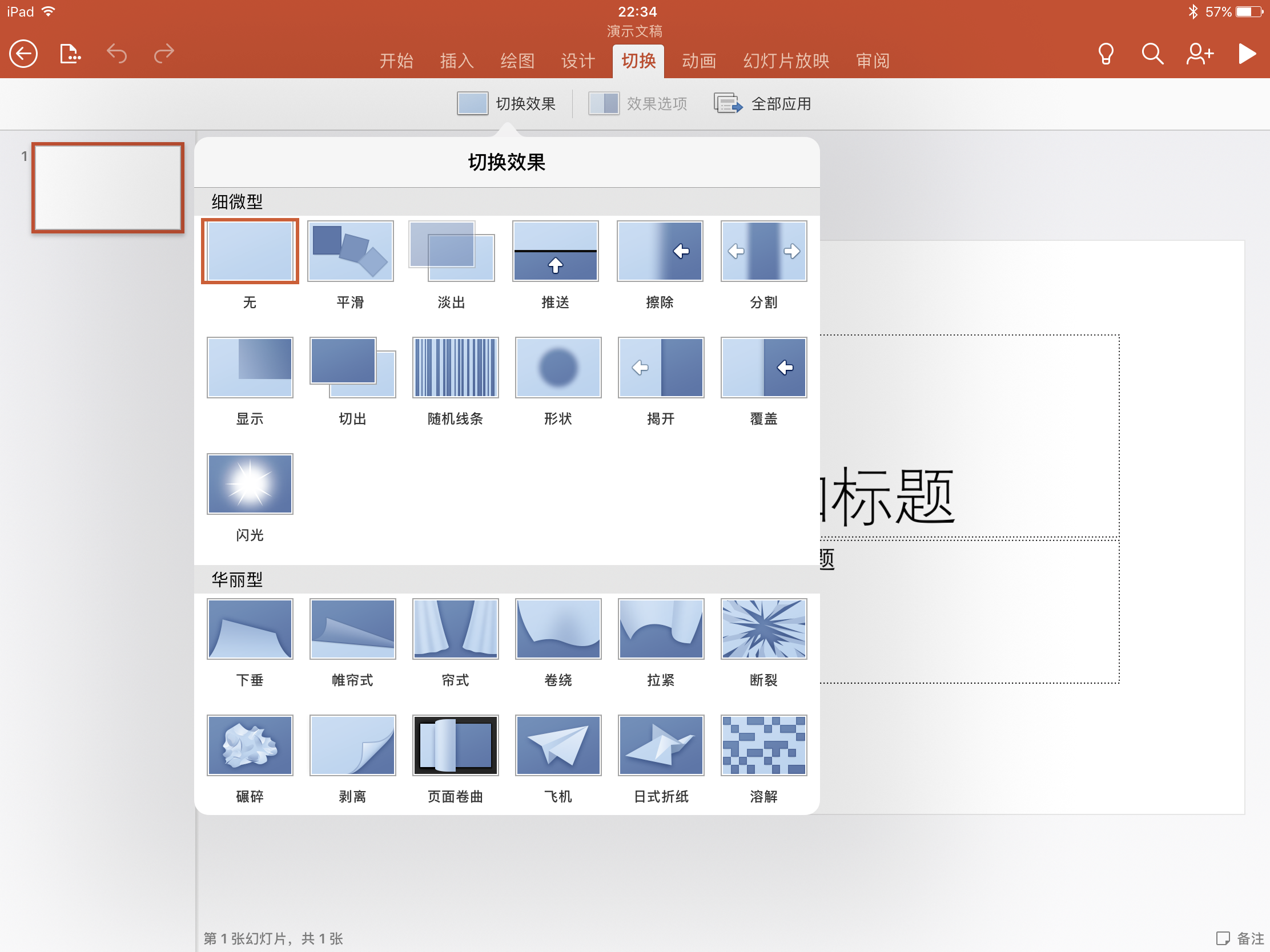Viewport: 1270px width, 952px height.
Task: Open the 切换效果 dropdown
Action: pyautogui.click(x=507, y=104)
